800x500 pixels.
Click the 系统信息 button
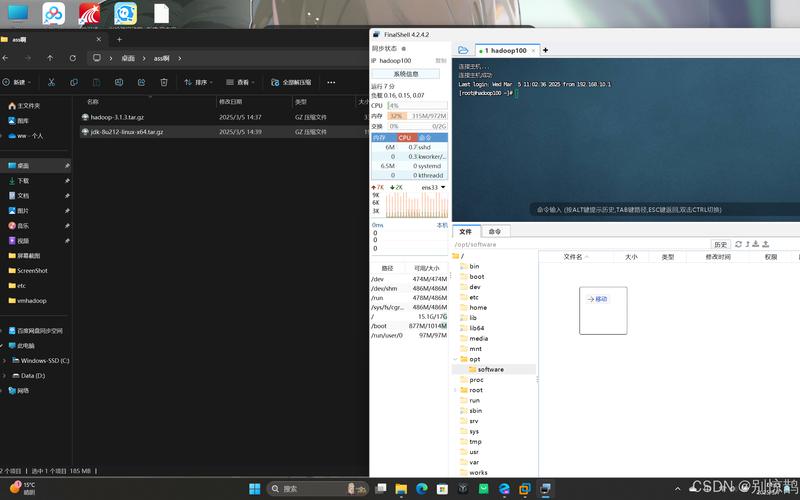point(408,73)
